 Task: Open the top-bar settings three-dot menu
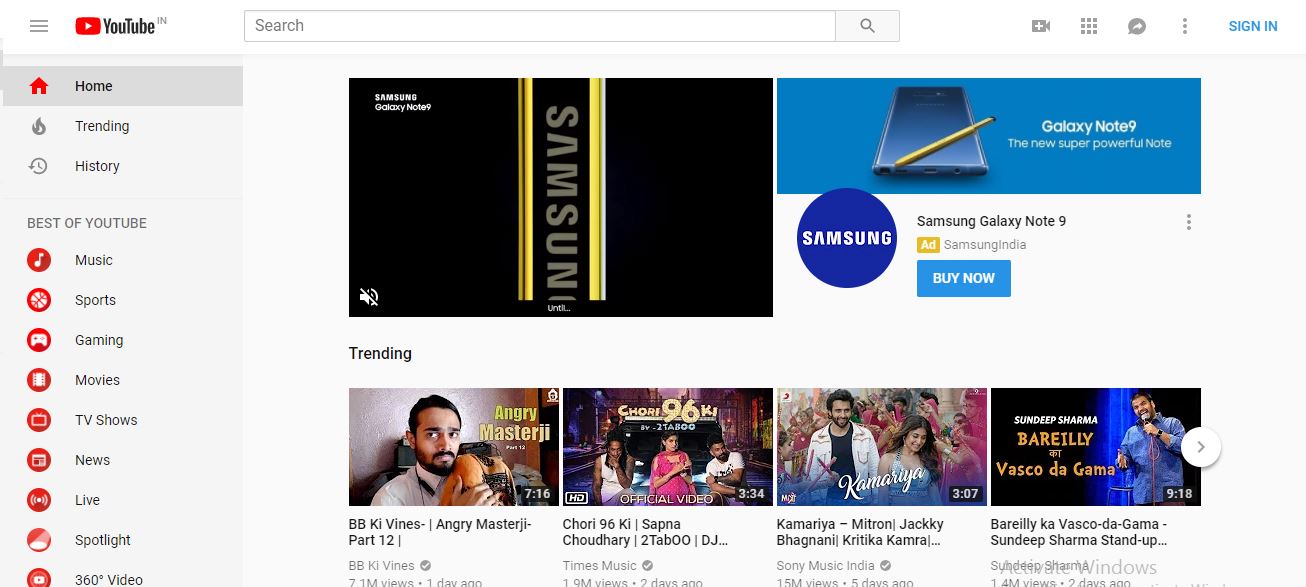tap(1185, 26)
